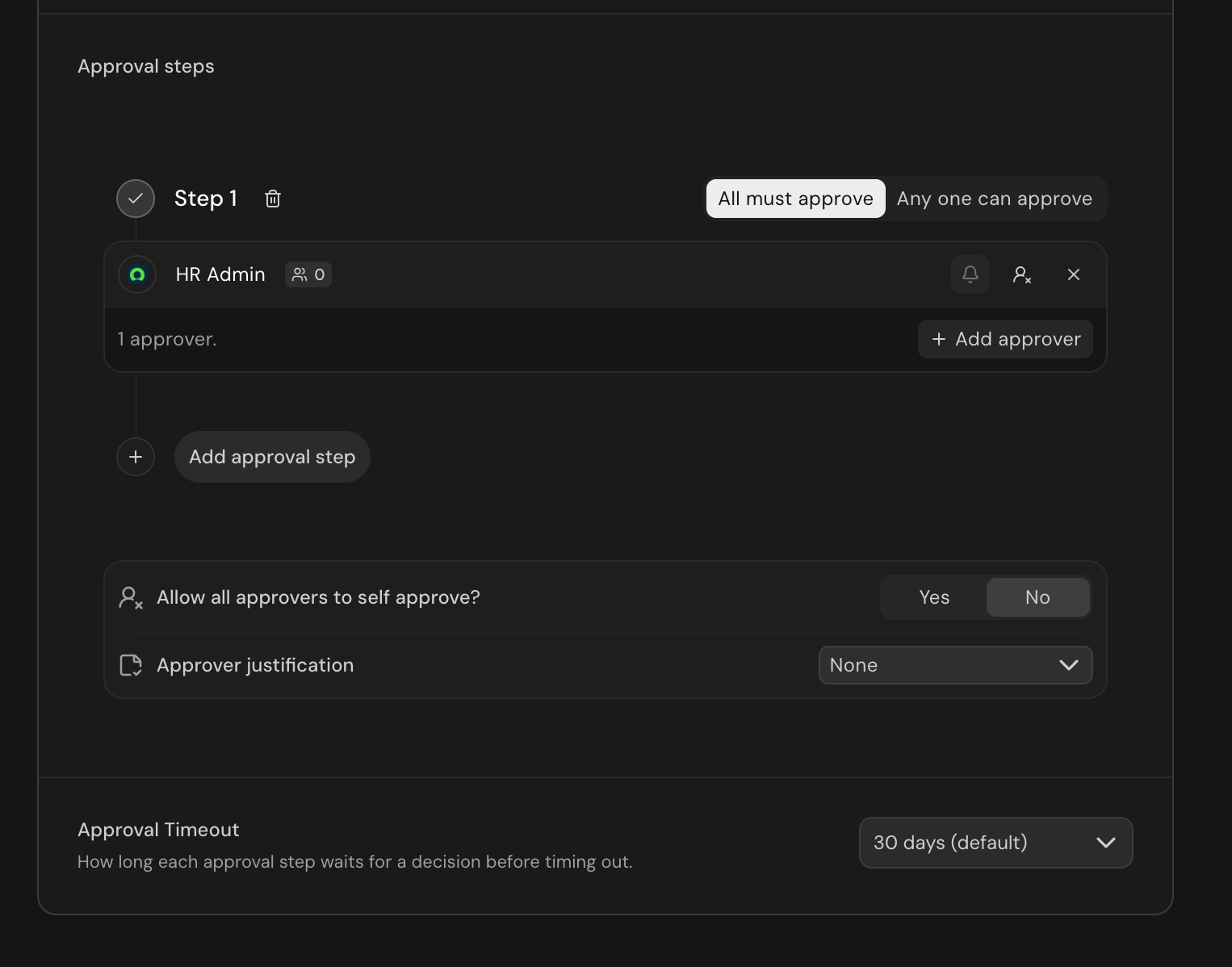Click the Approval steps section title
The image size is (1232, 967).
pyautogui.click(x=146, y=66)
